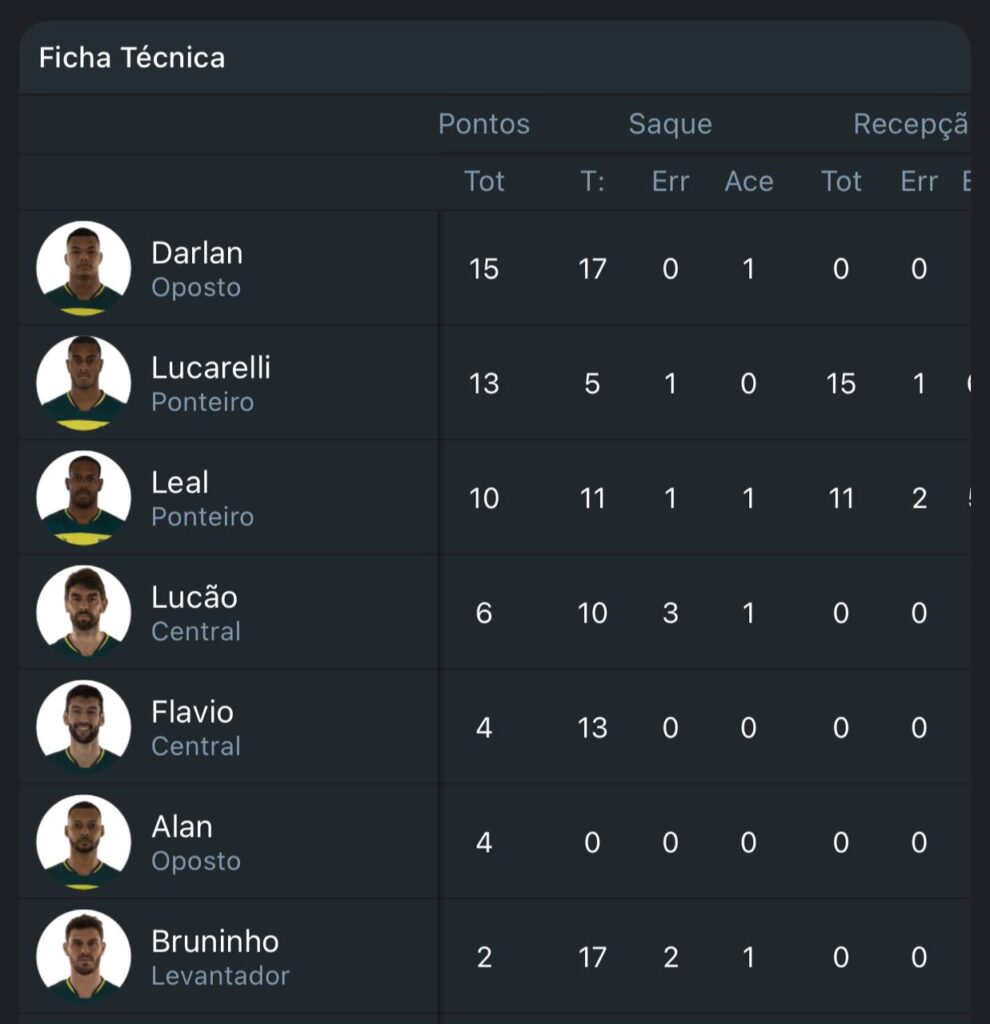This screenshot has height=1024, width=990.
Task: Open Alan's avatar image
Action: coord(84,842)
